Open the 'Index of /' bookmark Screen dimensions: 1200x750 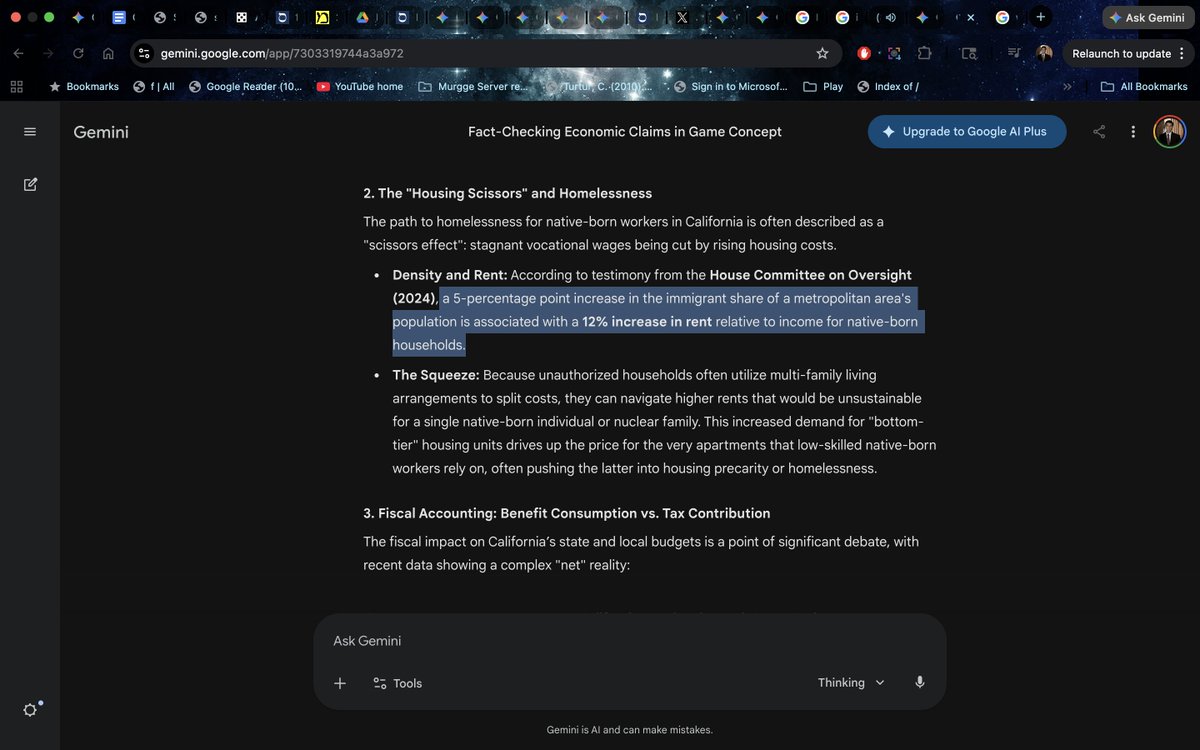click(x=888, y=87)
